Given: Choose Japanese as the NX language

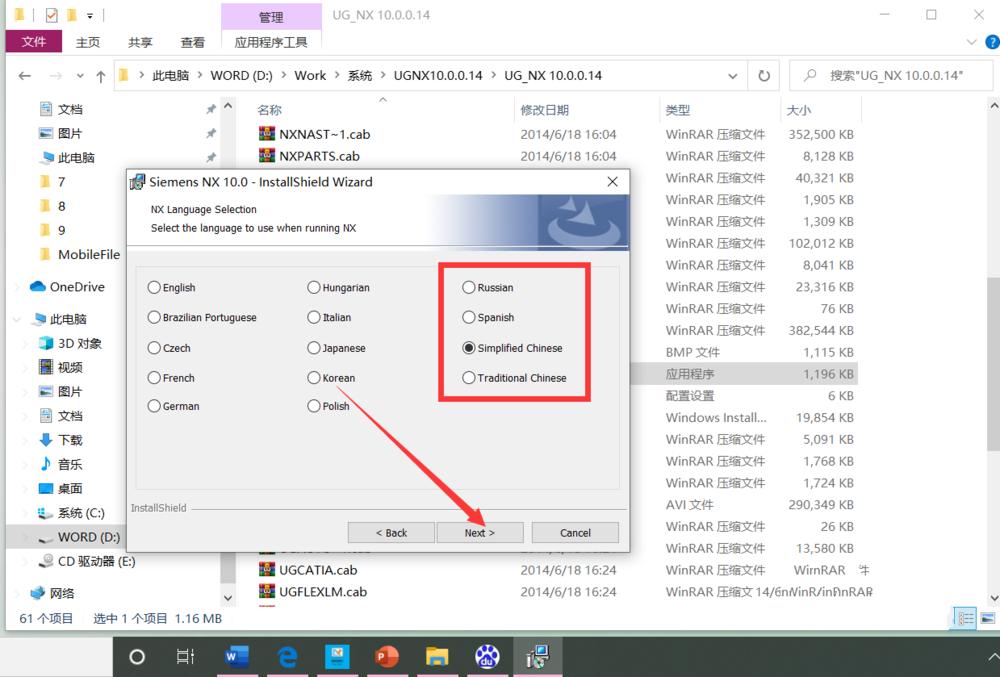Looking at the screenshot, I should coord(313,348).
